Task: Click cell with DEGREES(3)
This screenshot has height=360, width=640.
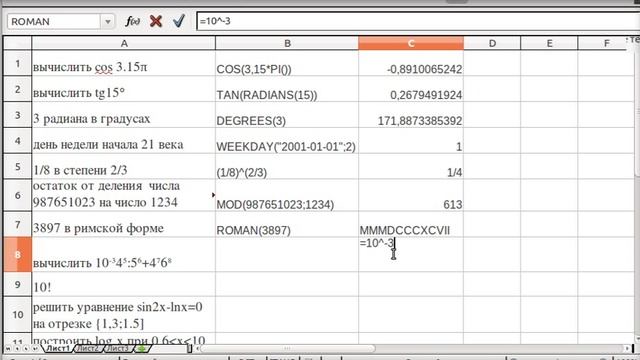Action: 287,115
